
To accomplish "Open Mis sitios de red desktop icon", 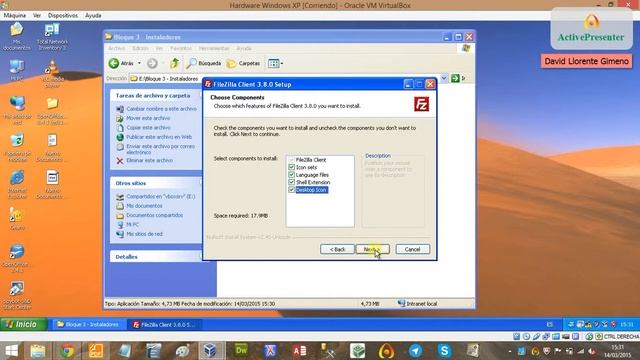I will coord(17,110).
